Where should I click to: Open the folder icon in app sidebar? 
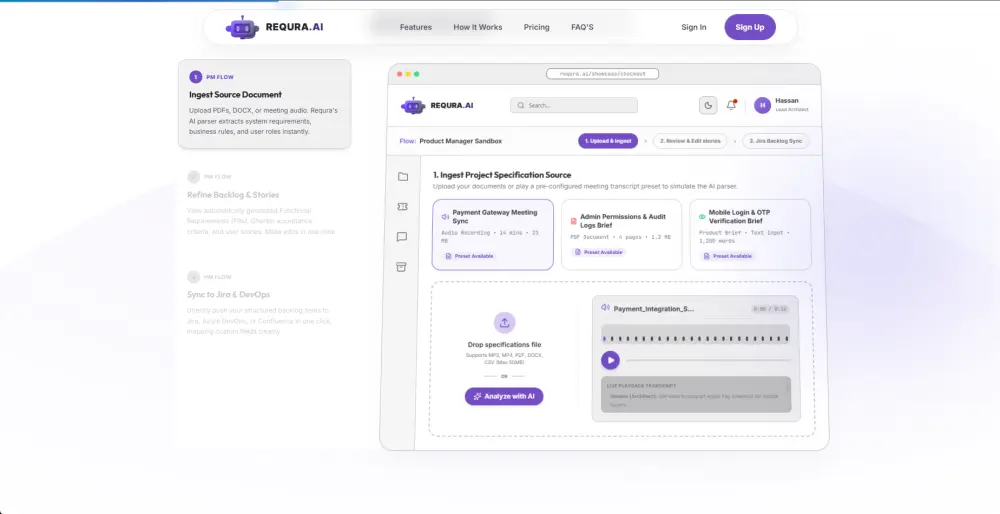[402, 177]
